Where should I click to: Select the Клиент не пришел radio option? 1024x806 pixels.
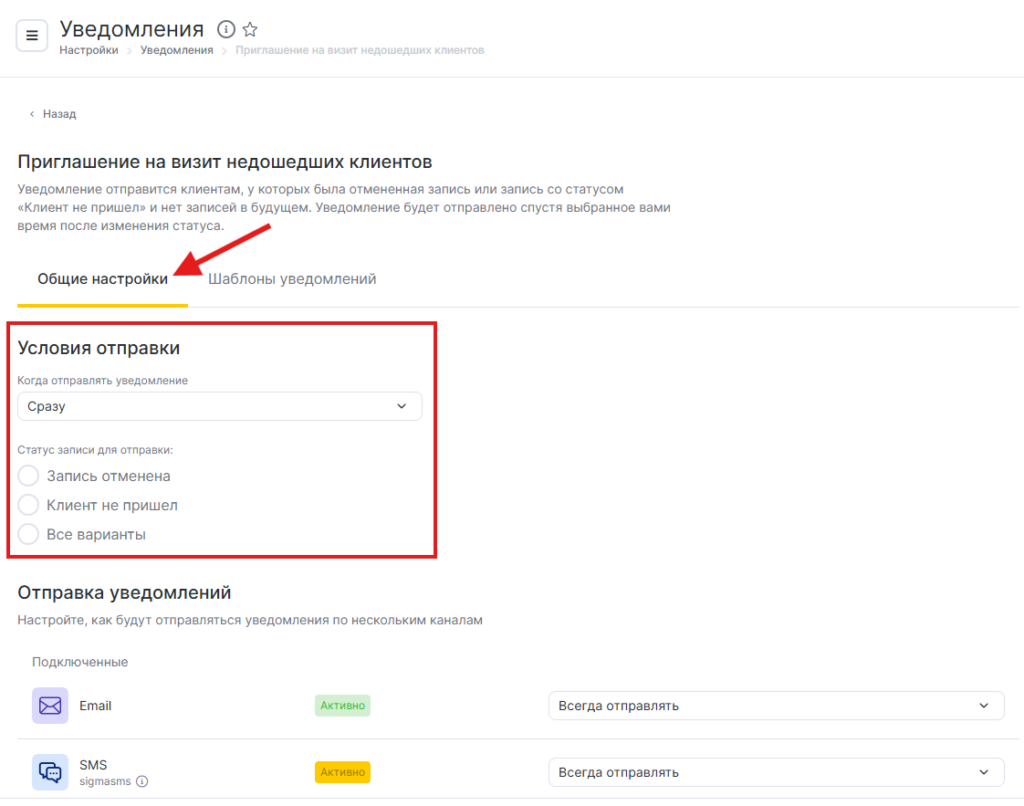(x=29, y=505)
